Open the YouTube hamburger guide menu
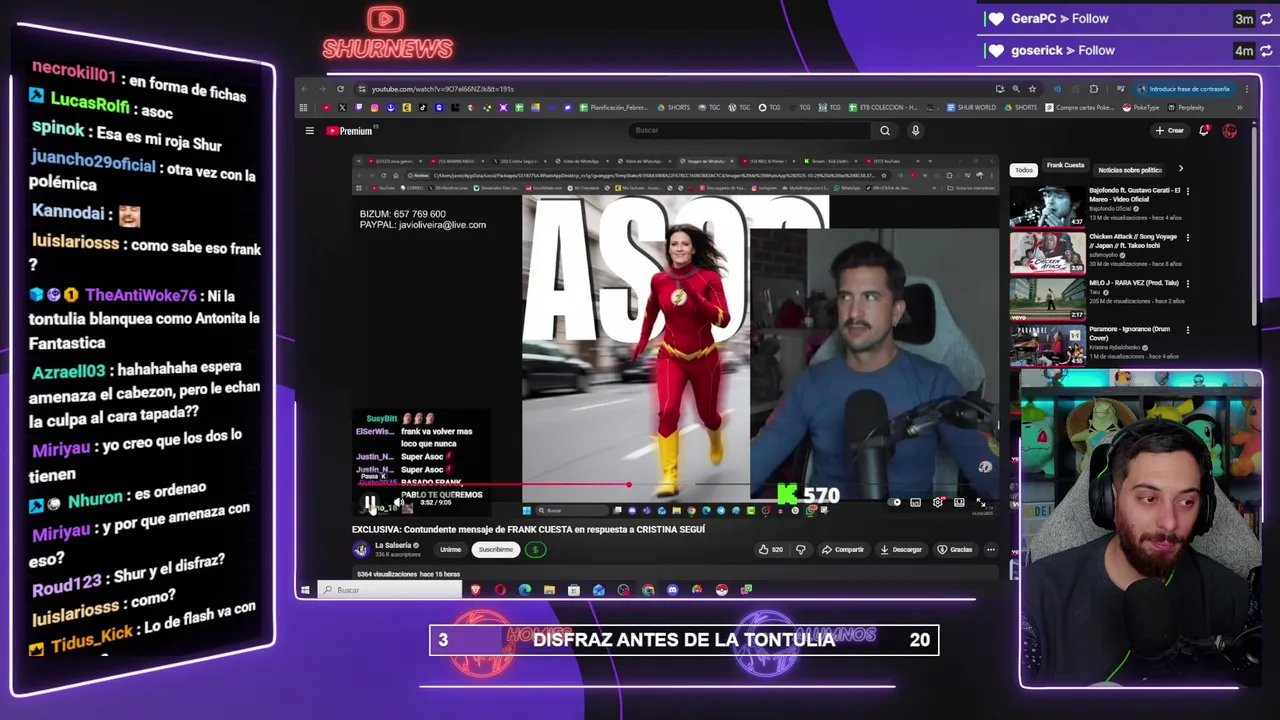1280x720 pixels. pyautogui.click(x=309, y=131)
